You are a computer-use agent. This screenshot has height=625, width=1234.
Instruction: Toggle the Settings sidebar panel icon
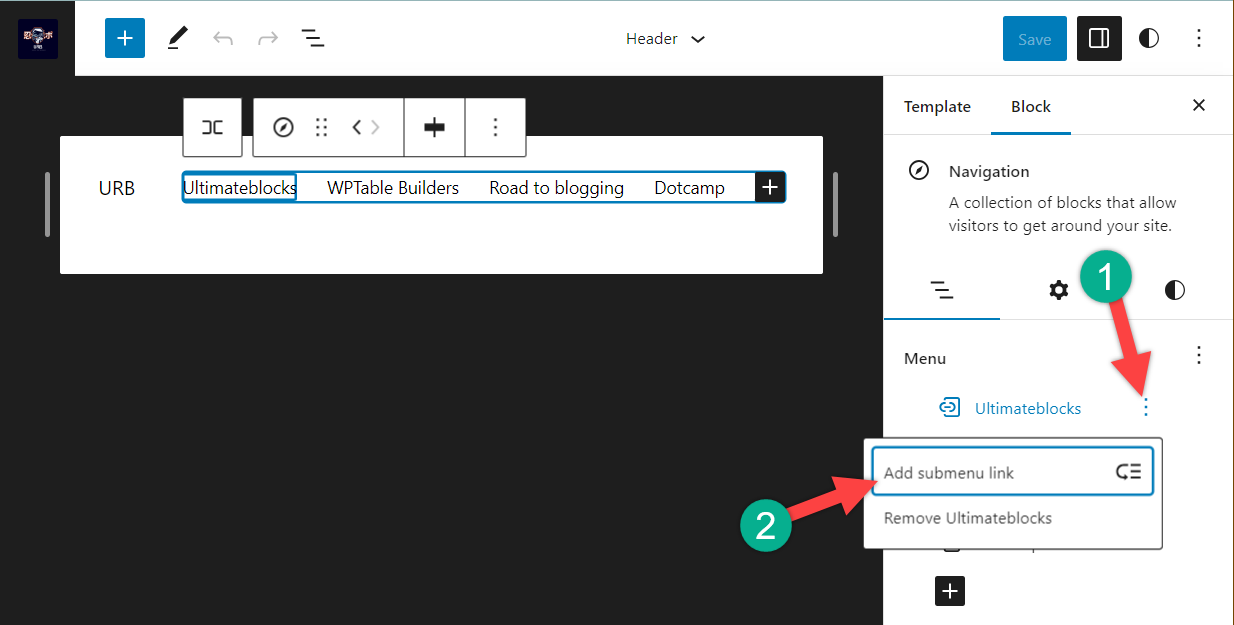tap(1098, 38)
